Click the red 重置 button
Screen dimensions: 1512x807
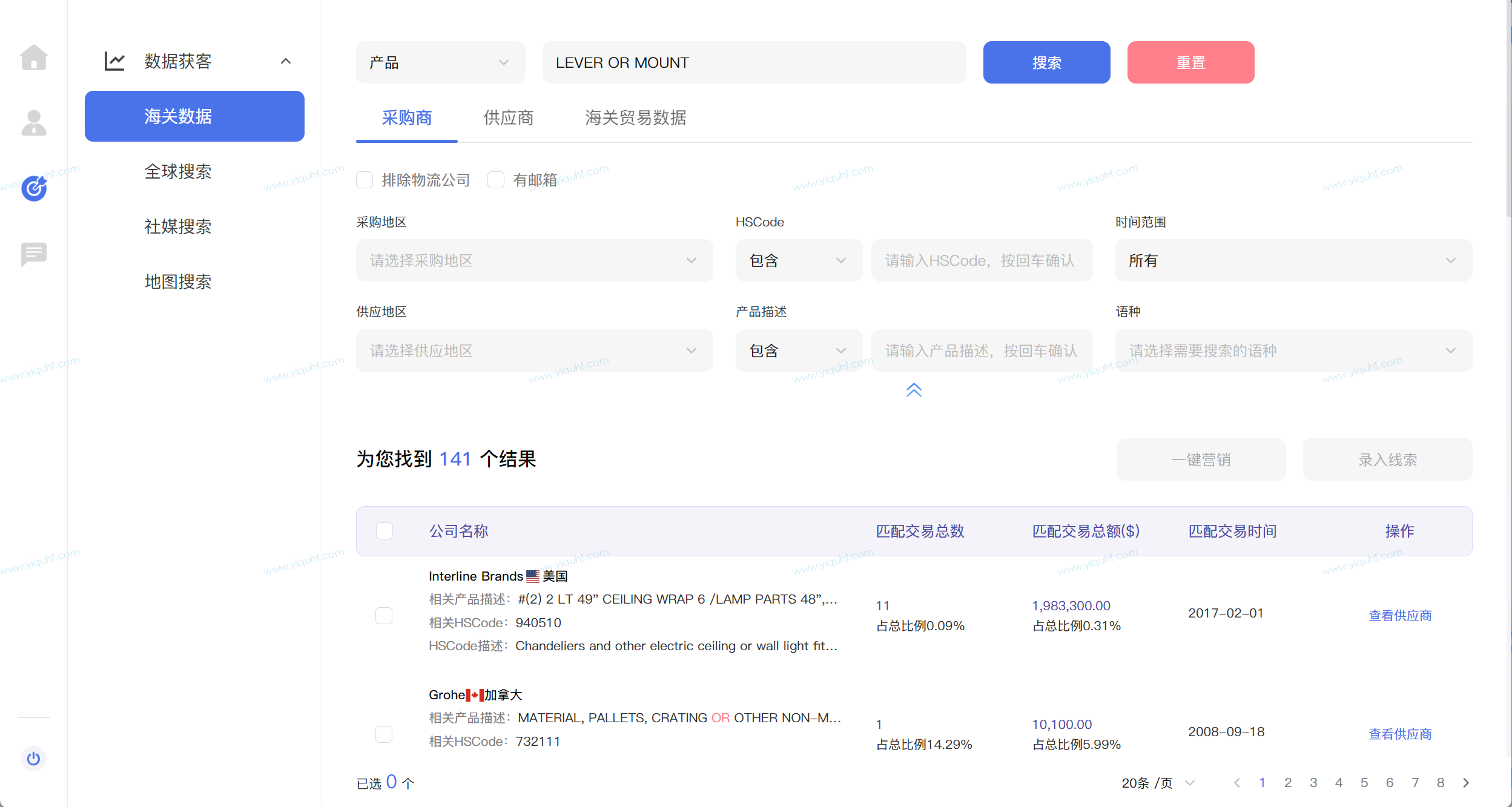tap(1191, 62)
